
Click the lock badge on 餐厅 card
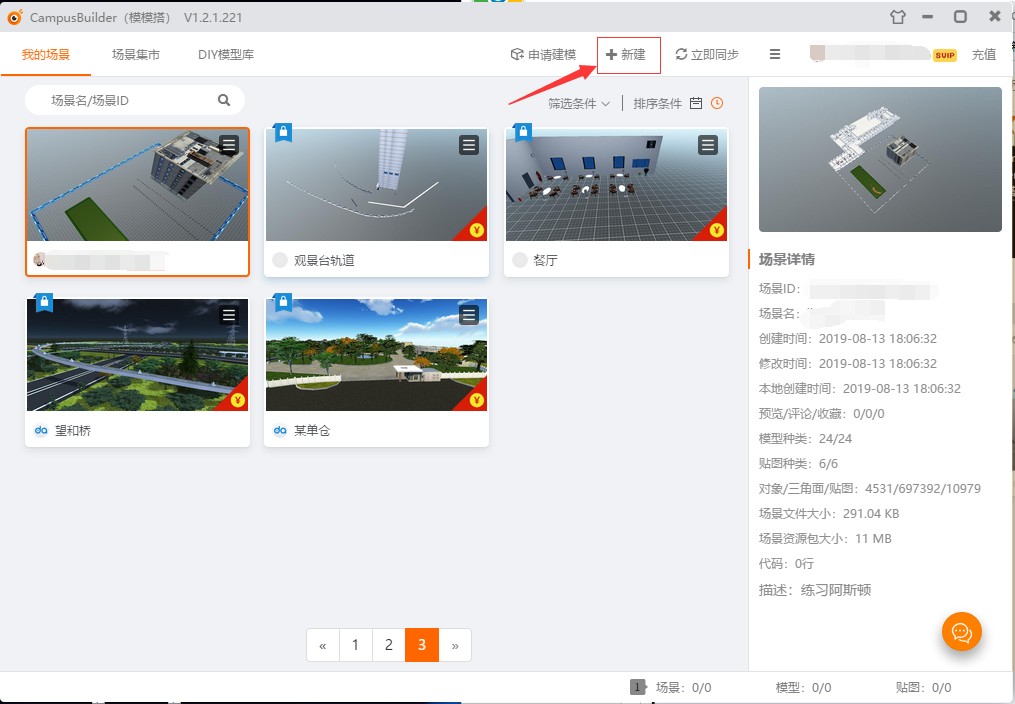point(523,132)
